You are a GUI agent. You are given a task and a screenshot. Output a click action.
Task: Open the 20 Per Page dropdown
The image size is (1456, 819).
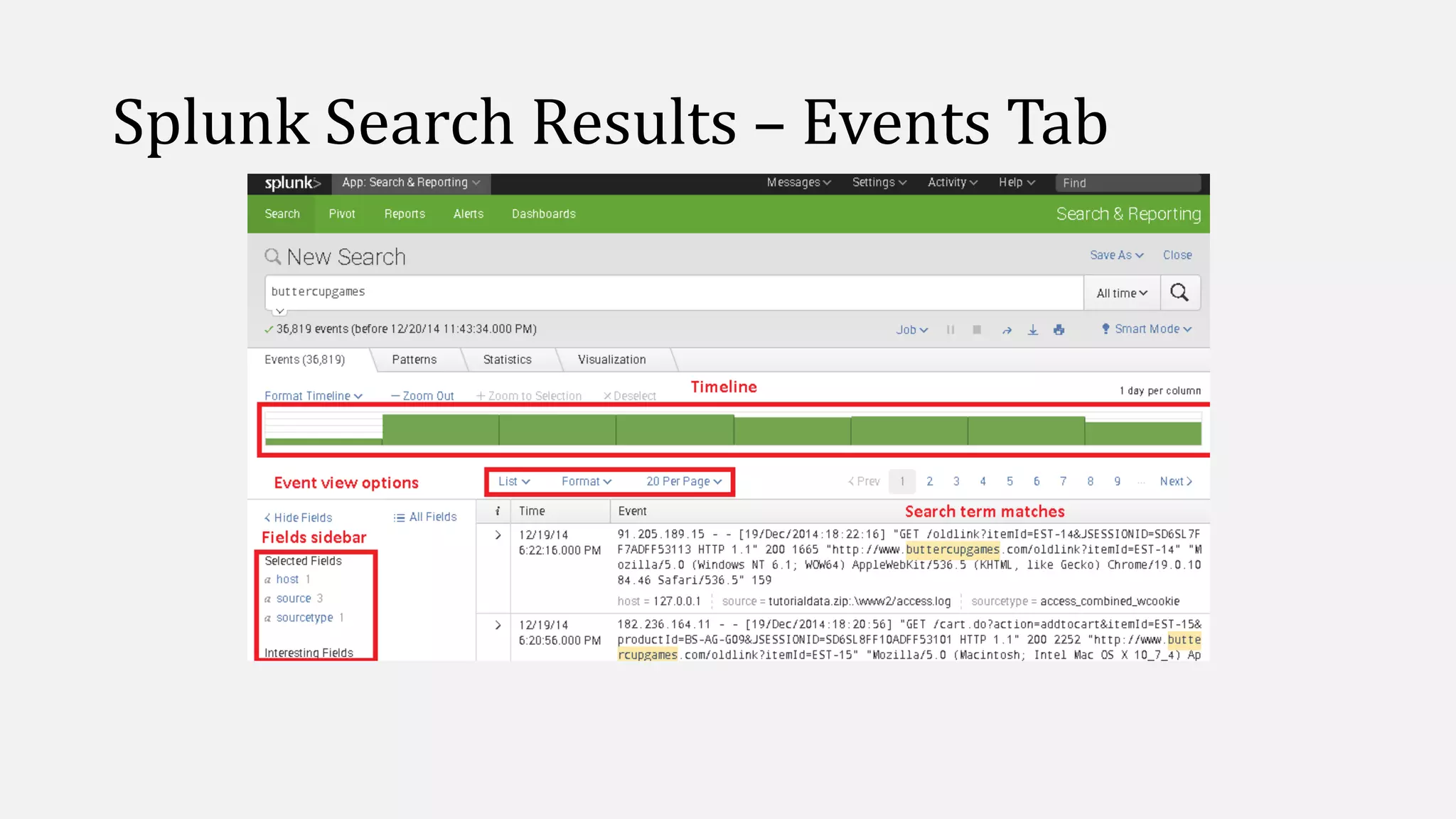(x=684, y=481)
